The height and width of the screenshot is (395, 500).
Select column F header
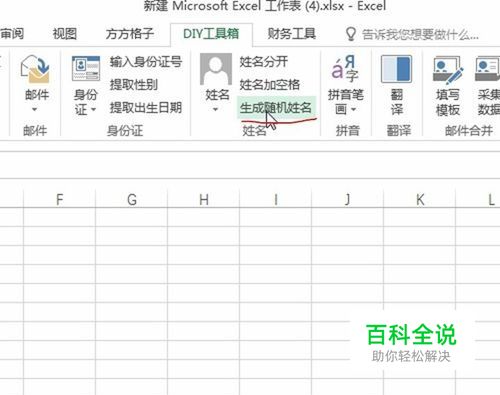click(x=59, y=199)
